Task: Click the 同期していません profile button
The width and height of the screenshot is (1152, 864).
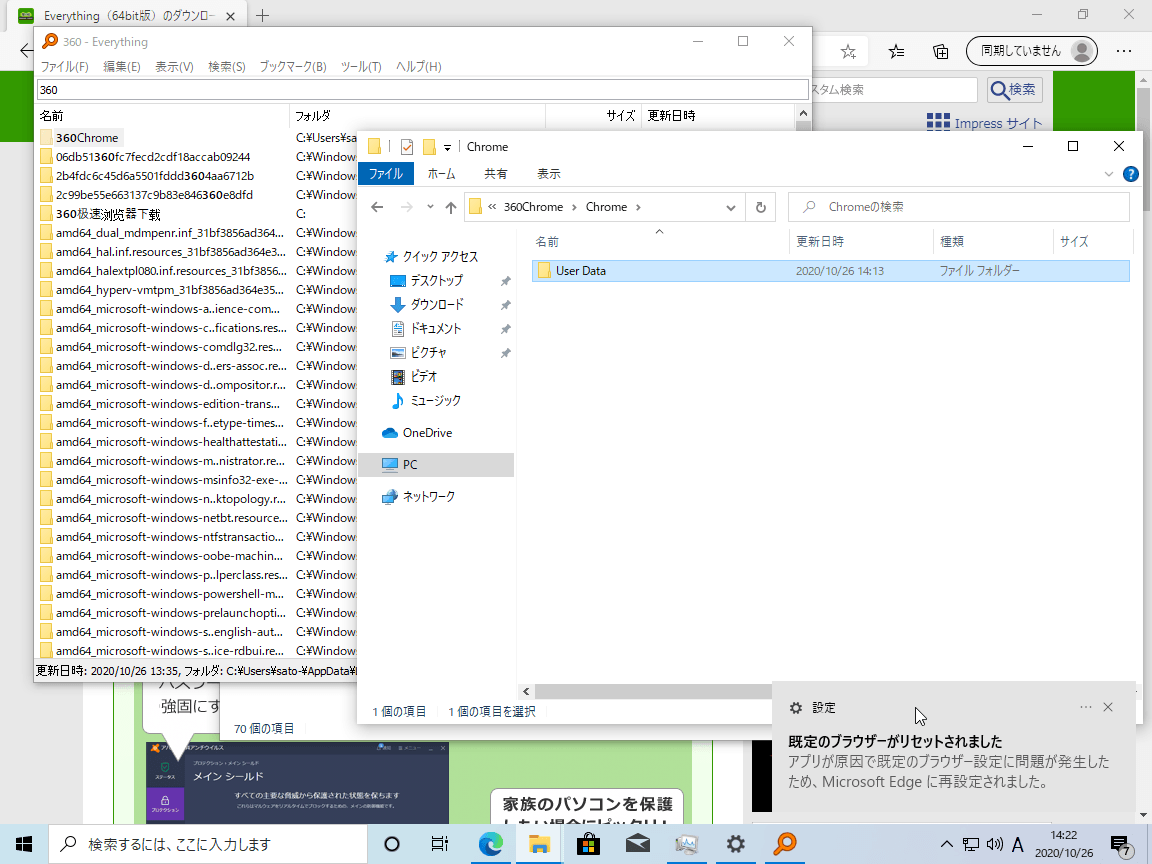Action: (1031, 51)
